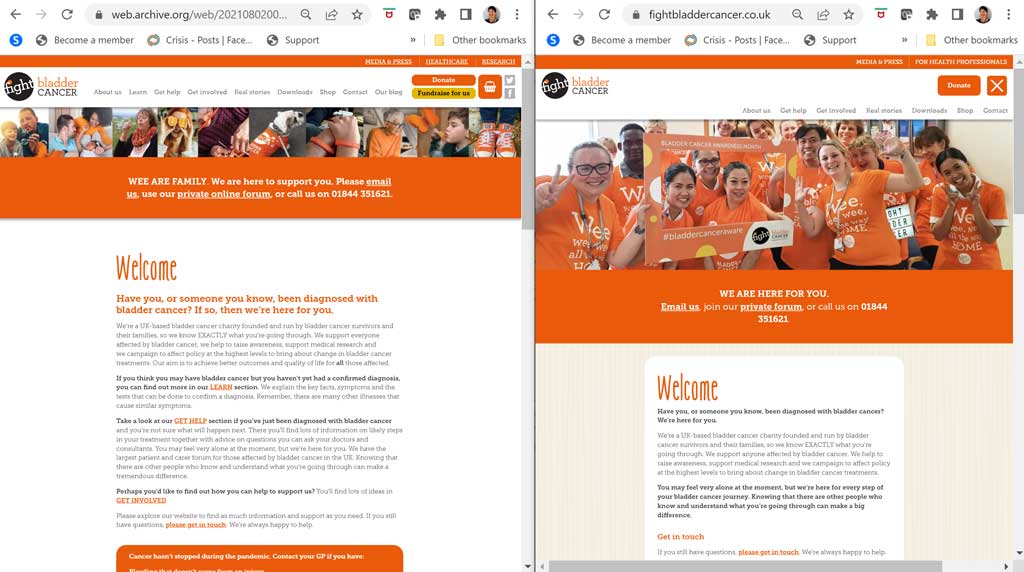Click vertical scrollbar of archived page
This screenshot has height=572, width=1024.
point(528,147)
